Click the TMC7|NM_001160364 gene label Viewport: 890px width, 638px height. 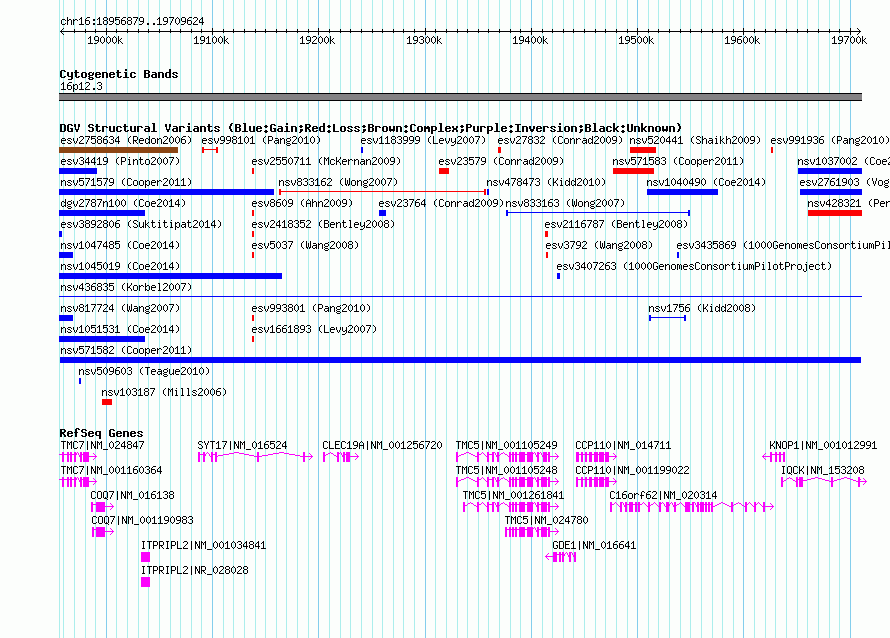coord(111,471)
